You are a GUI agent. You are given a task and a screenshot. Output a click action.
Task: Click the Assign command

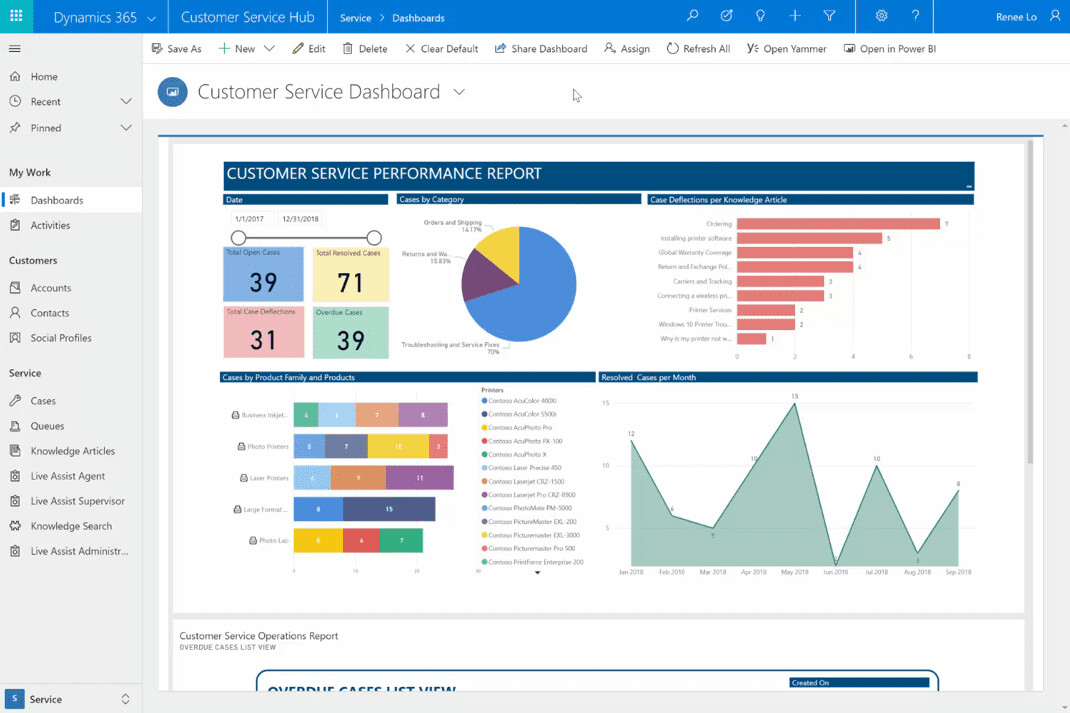626,48
